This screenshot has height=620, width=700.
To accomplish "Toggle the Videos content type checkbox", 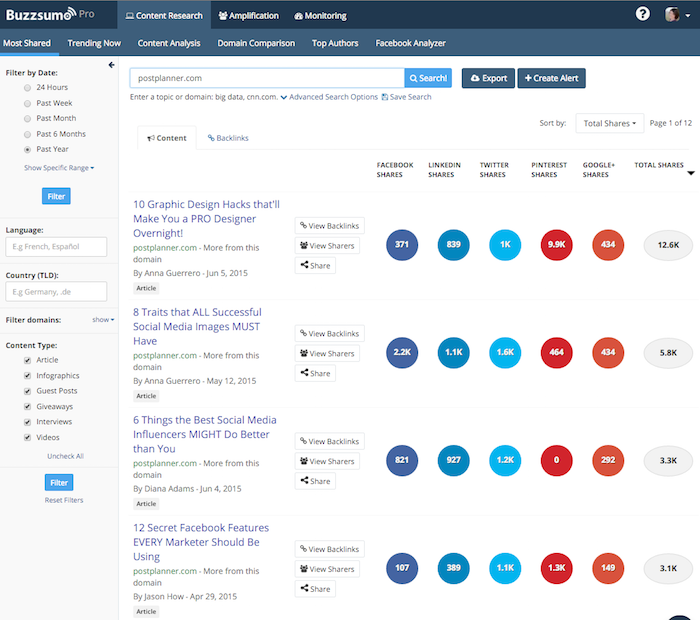I will pos(28,437).
